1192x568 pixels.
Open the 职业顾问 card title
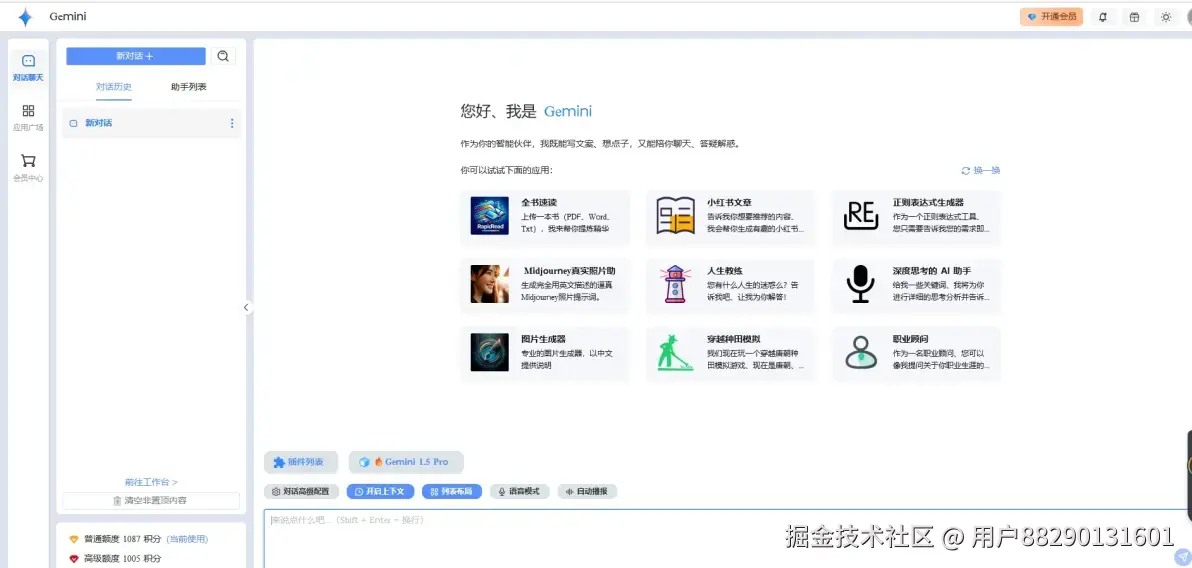tap(910, 339)
